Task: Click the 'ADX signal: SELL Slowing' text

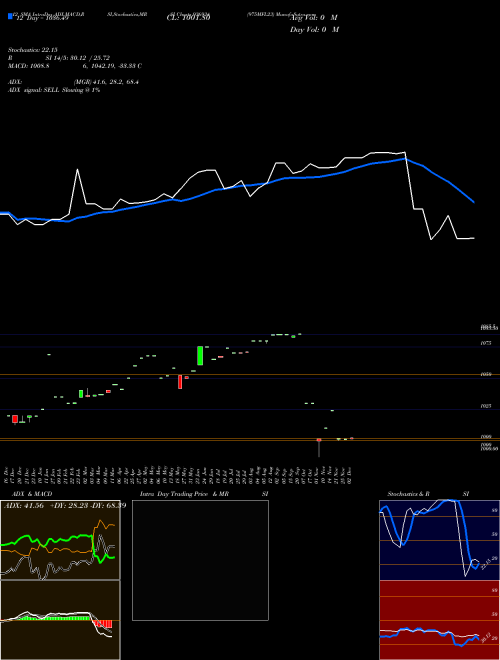Action: point(54,90)
